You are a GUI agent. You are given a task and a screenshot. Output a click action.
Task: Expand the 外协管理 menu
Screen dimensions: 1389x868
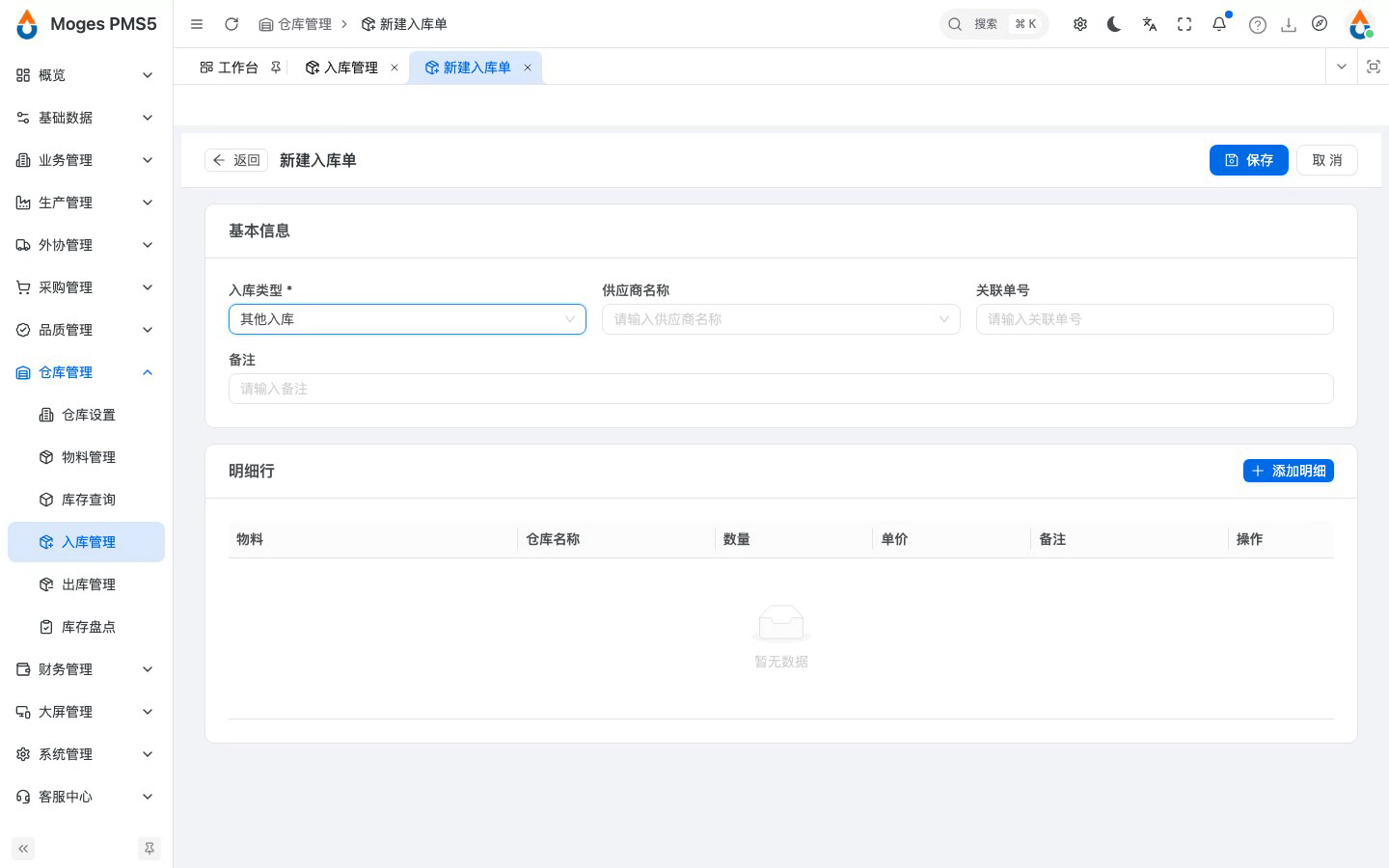[x=86, y=245]
